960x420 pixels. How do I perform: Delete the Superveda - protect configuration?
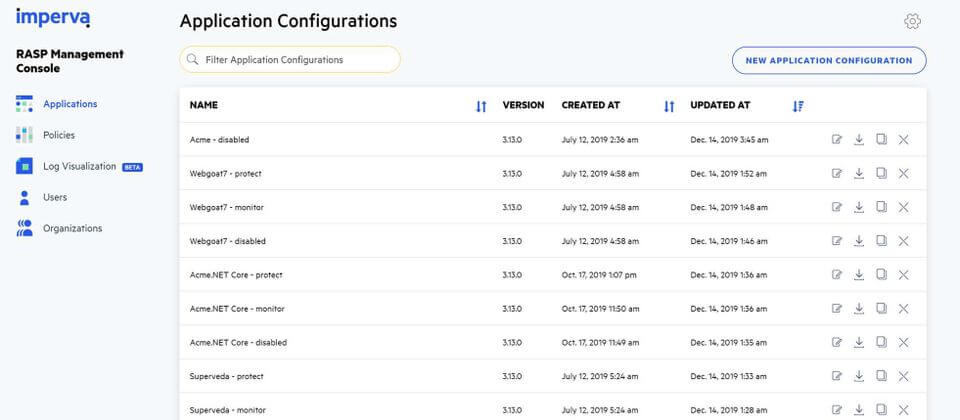point(903,376)
